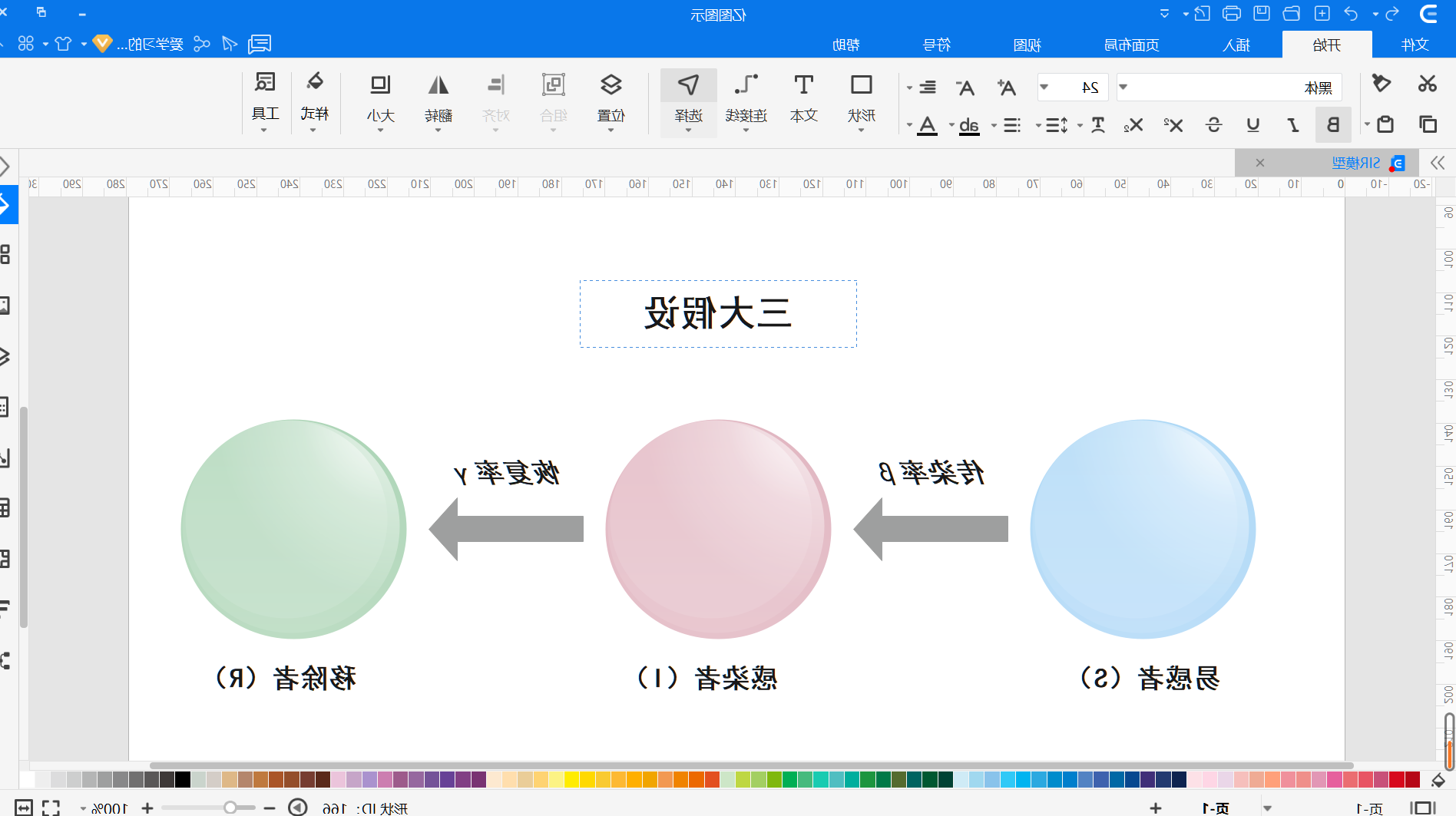The height and width of the screenshot is (816, 1456).
Task: Click the text style T icon
Action: coord(1098,125)
